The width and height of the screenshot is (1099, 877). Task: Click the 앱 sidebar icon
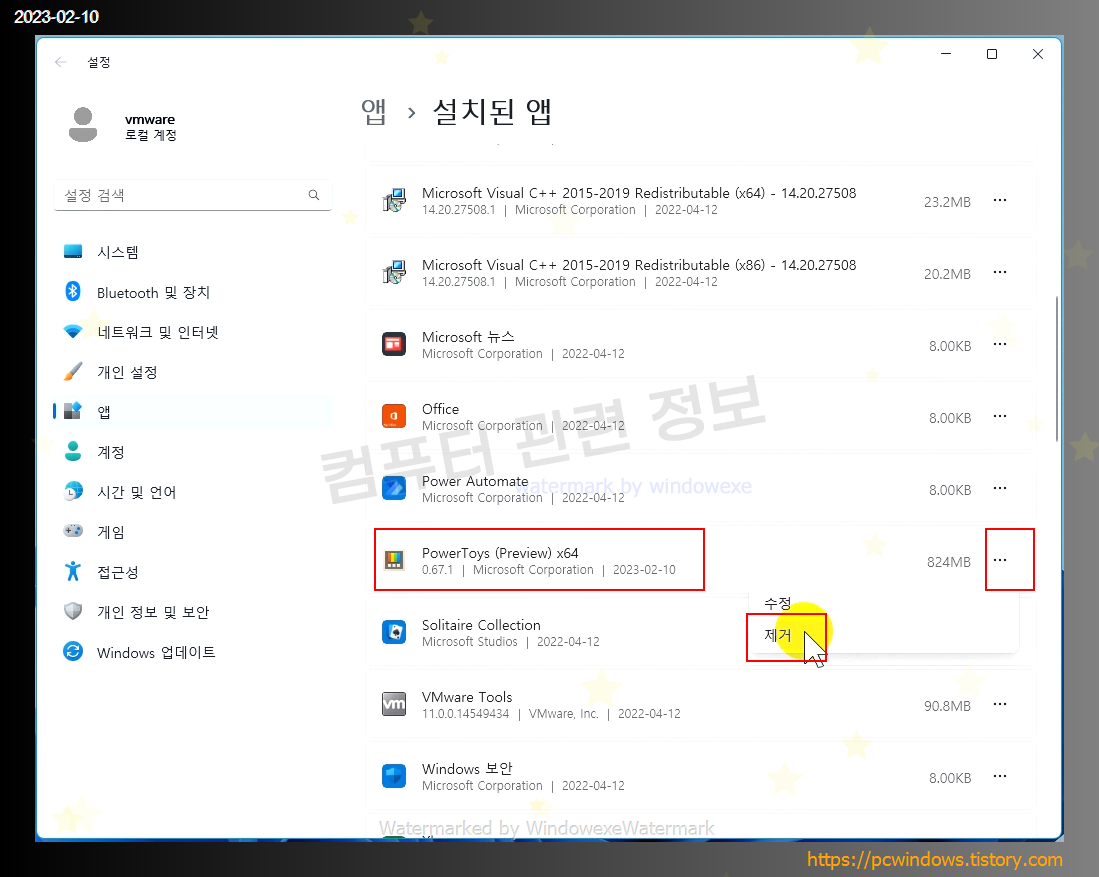click(x=73, y=411)
